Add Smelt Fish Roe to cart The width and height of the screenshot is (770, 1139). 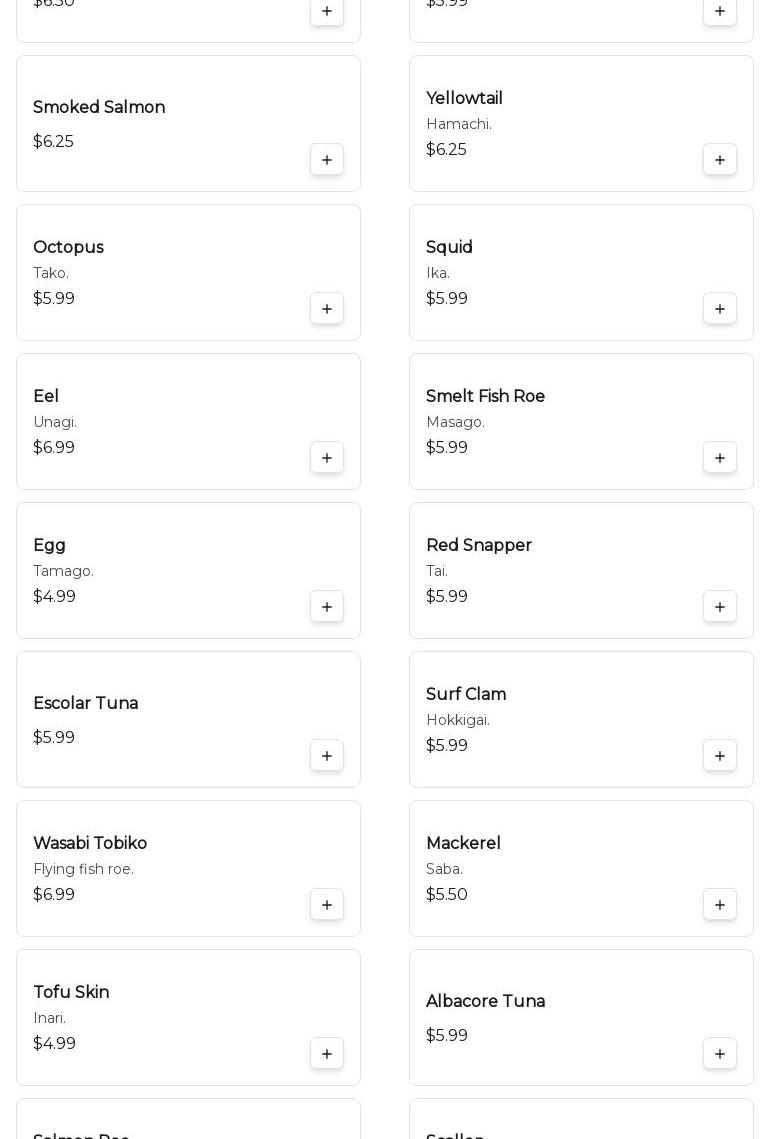point(720,458)
